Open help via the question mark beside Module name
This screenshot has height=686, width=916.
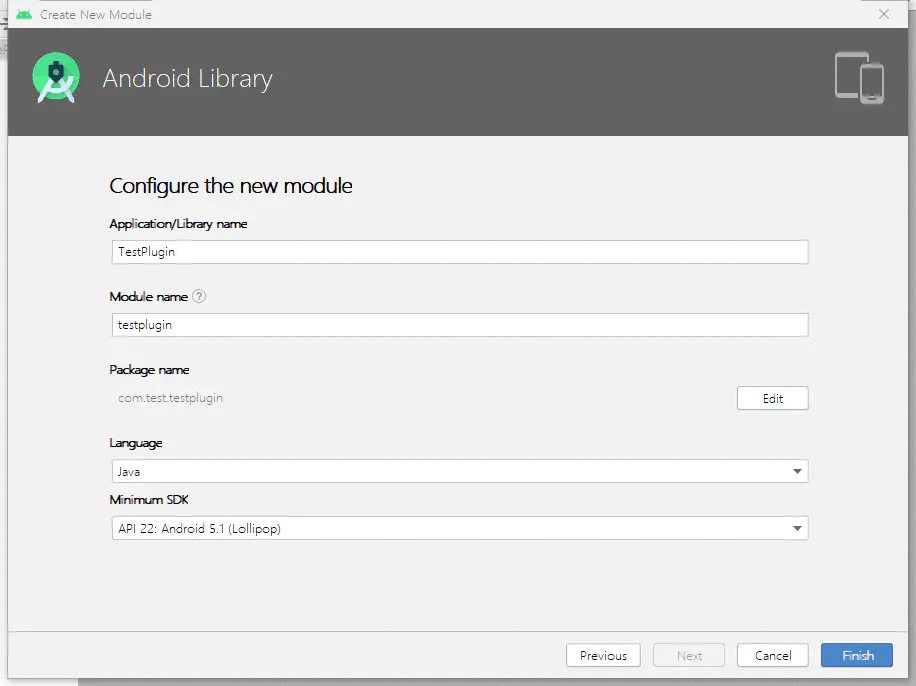click(x=198, y=296)
